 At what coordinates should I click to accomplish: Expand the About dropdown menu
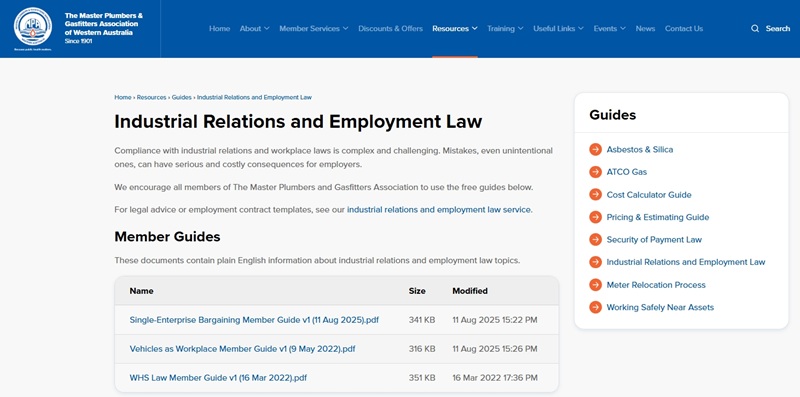[255, 29]
